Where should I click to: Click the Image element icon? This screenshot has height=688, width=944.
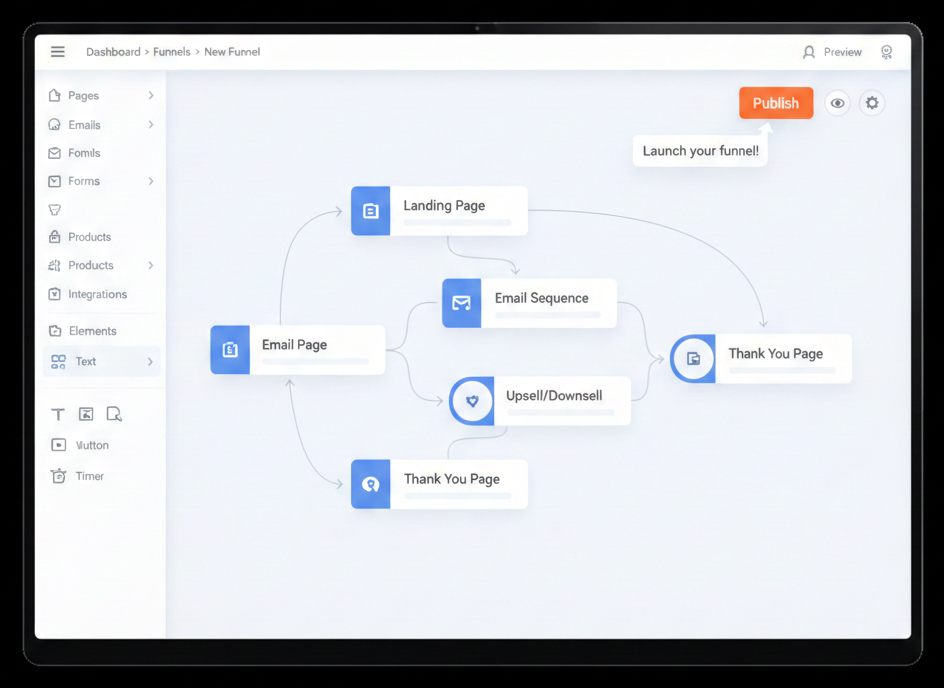[x=85, y=413]
